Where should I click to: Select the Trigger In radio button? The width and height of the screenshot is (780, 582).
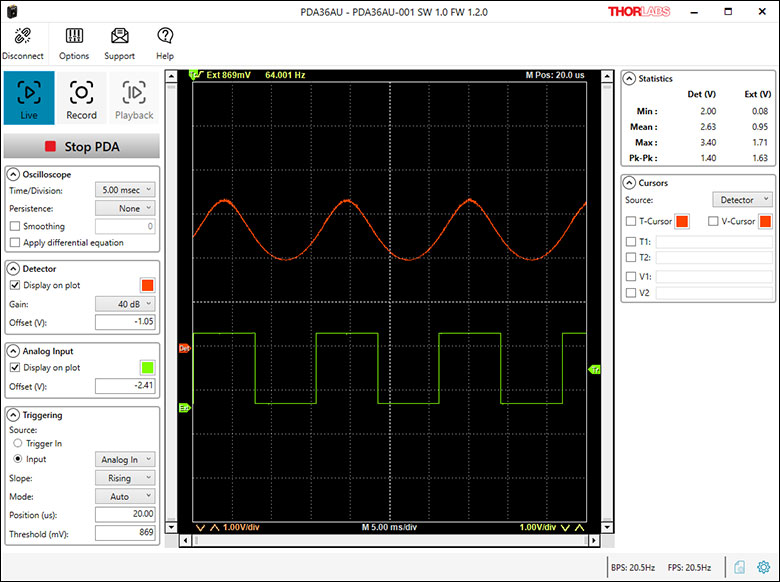[x=17, y=443]
